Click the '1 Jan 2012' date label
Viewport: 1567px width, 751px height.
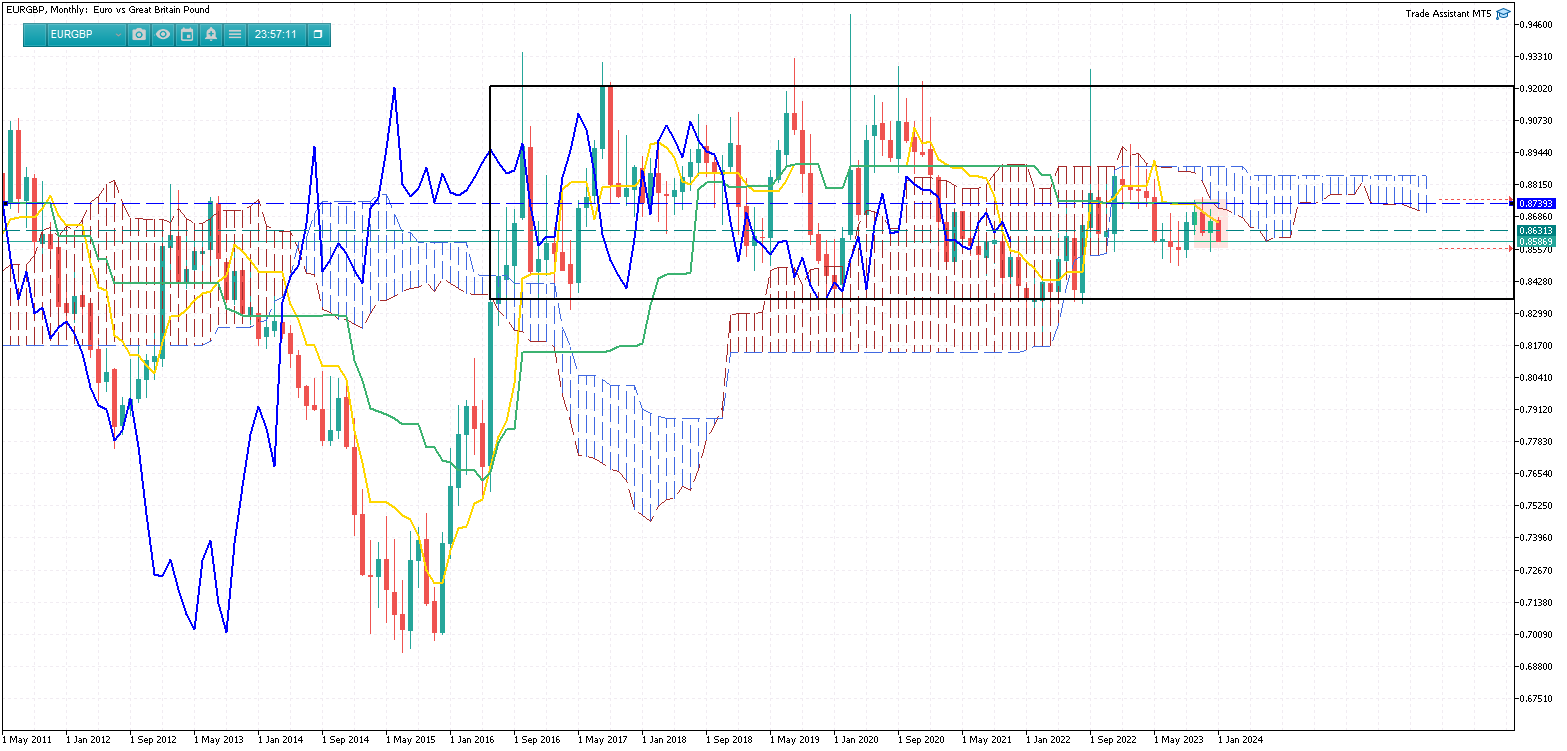pyautogui.click(x=88, y=741)
